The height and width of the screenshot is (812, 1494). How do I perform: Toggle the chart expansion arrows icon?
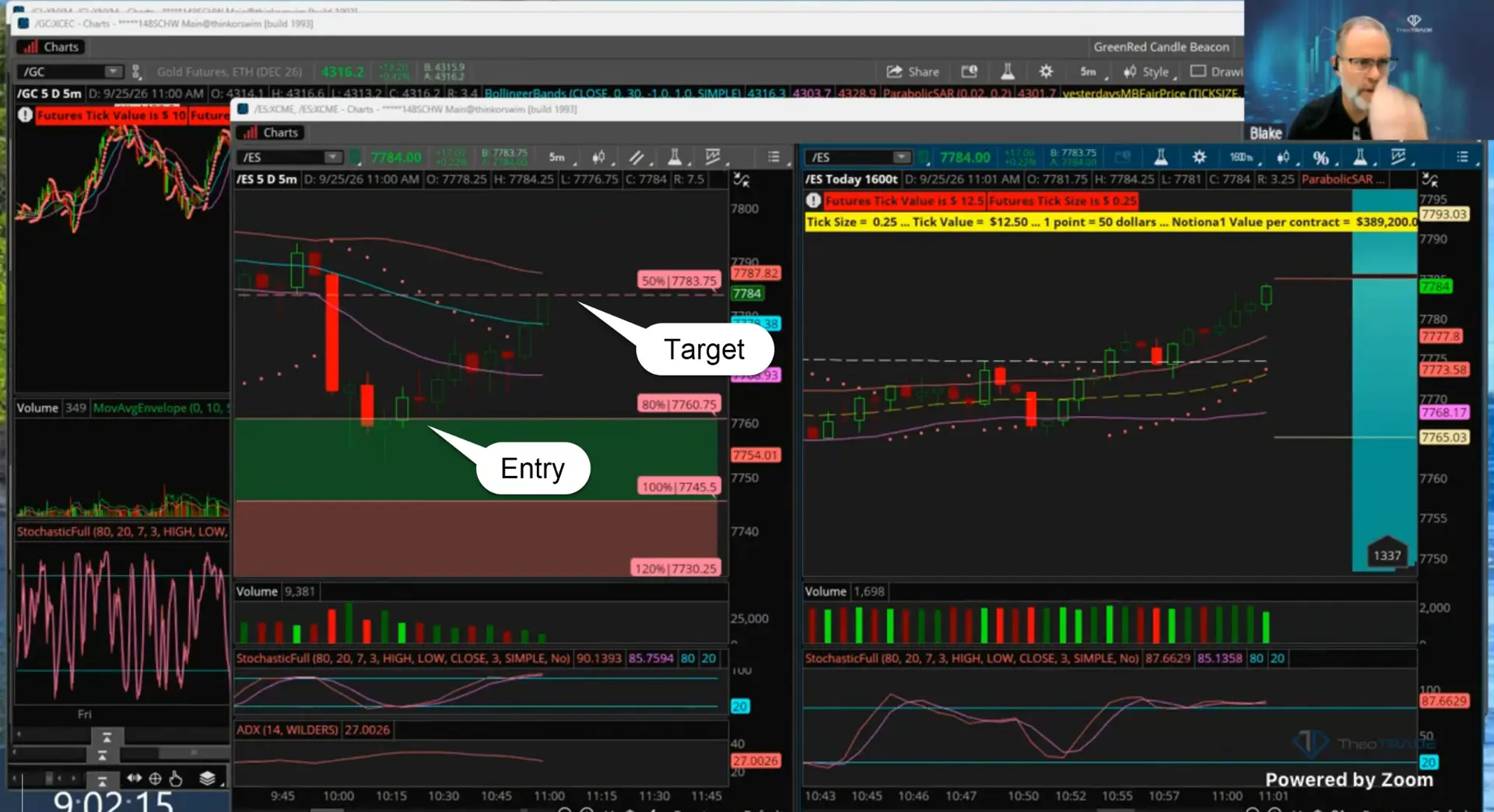click(135, 778)
